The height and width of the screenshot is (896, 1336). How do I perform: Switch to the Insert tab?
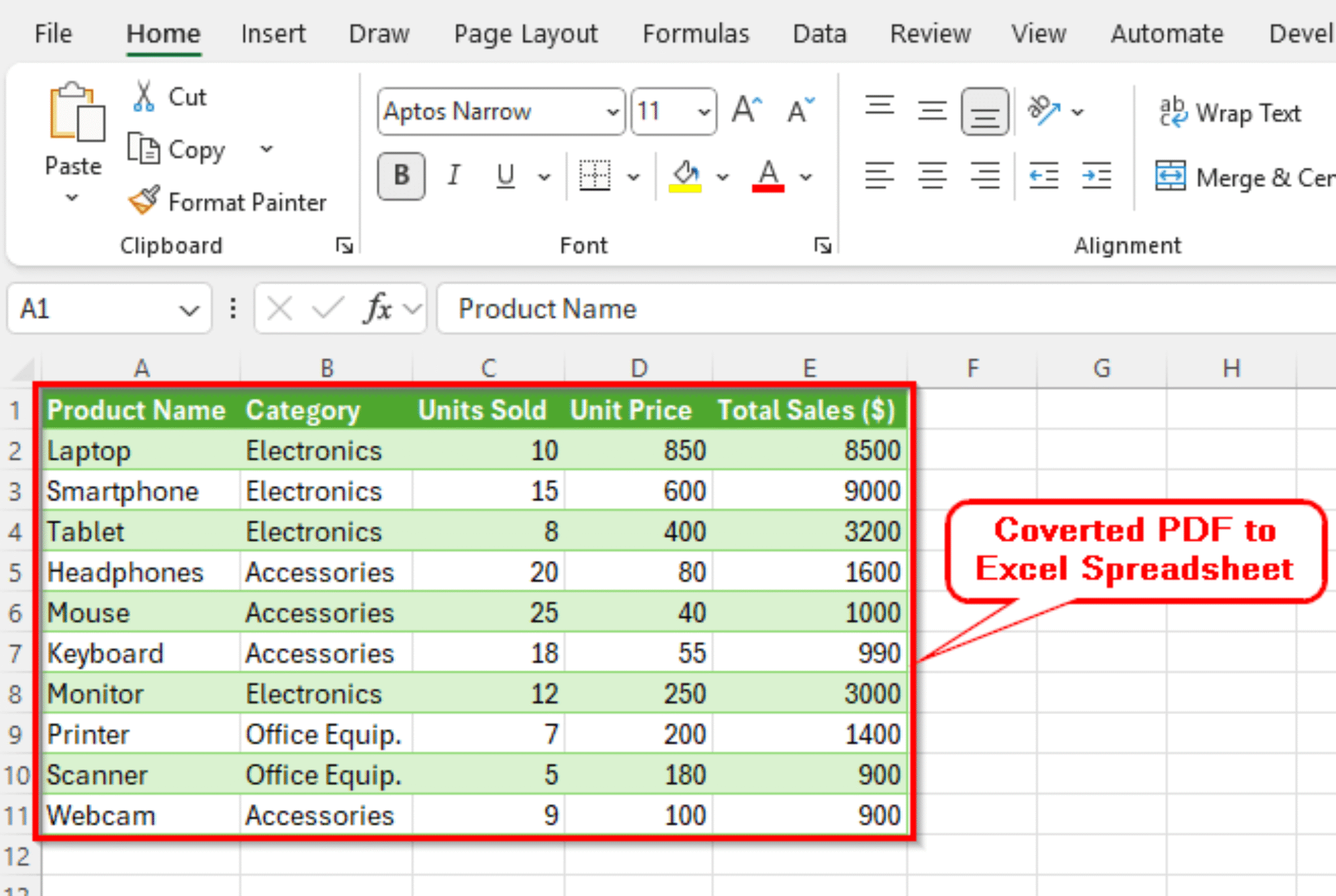click(273, 33)
